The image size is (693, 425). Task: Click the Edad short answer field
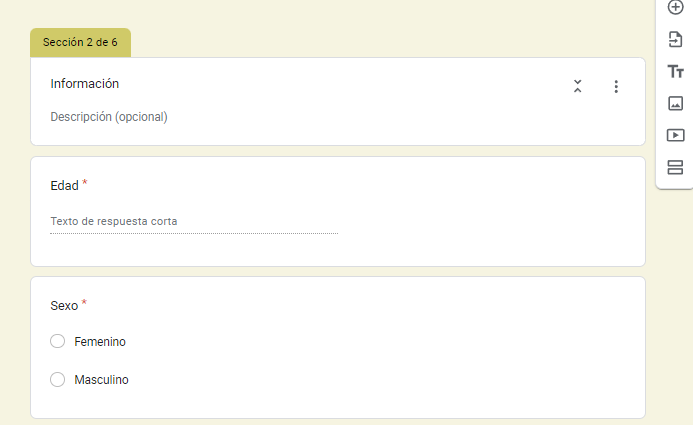pyautogui.click(x=193, y=222)
